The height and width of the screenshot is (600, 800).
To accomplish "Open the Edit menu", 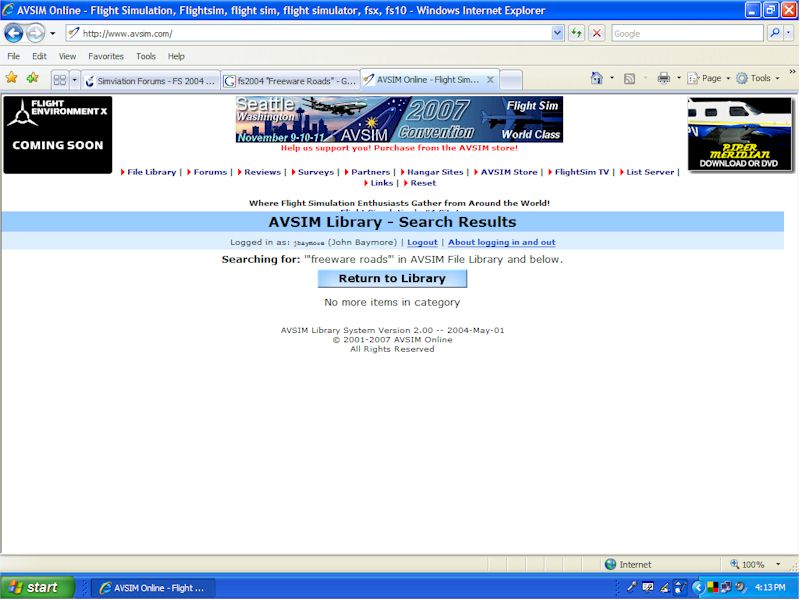I will 39,56.
